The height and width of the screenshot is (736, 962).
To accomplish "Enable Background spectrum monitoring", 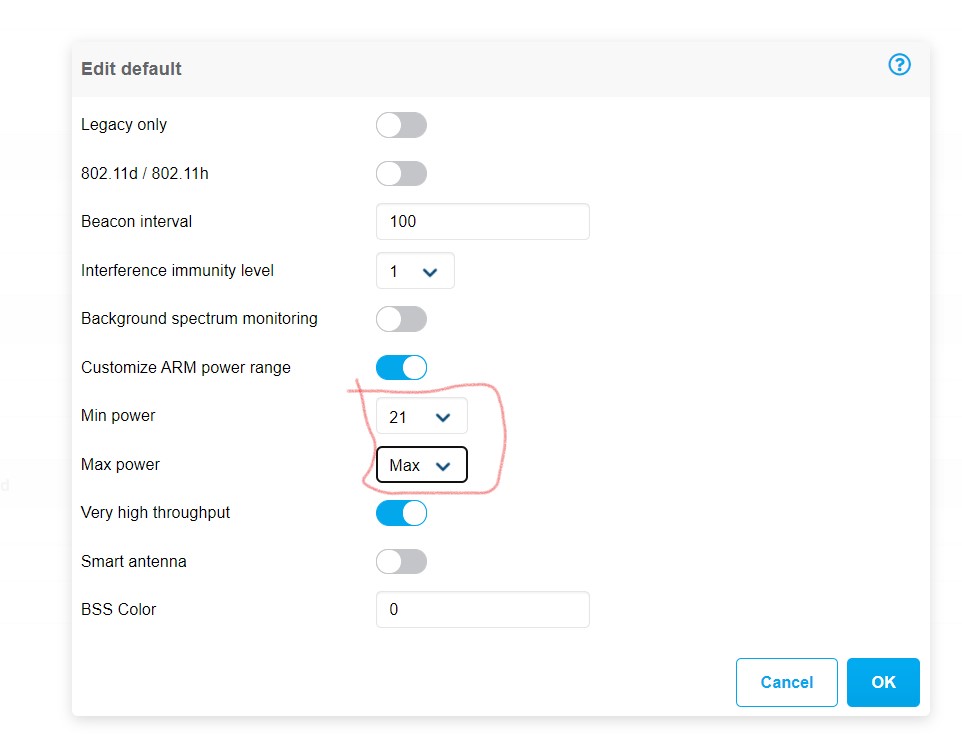I will [x=401, y=318].
